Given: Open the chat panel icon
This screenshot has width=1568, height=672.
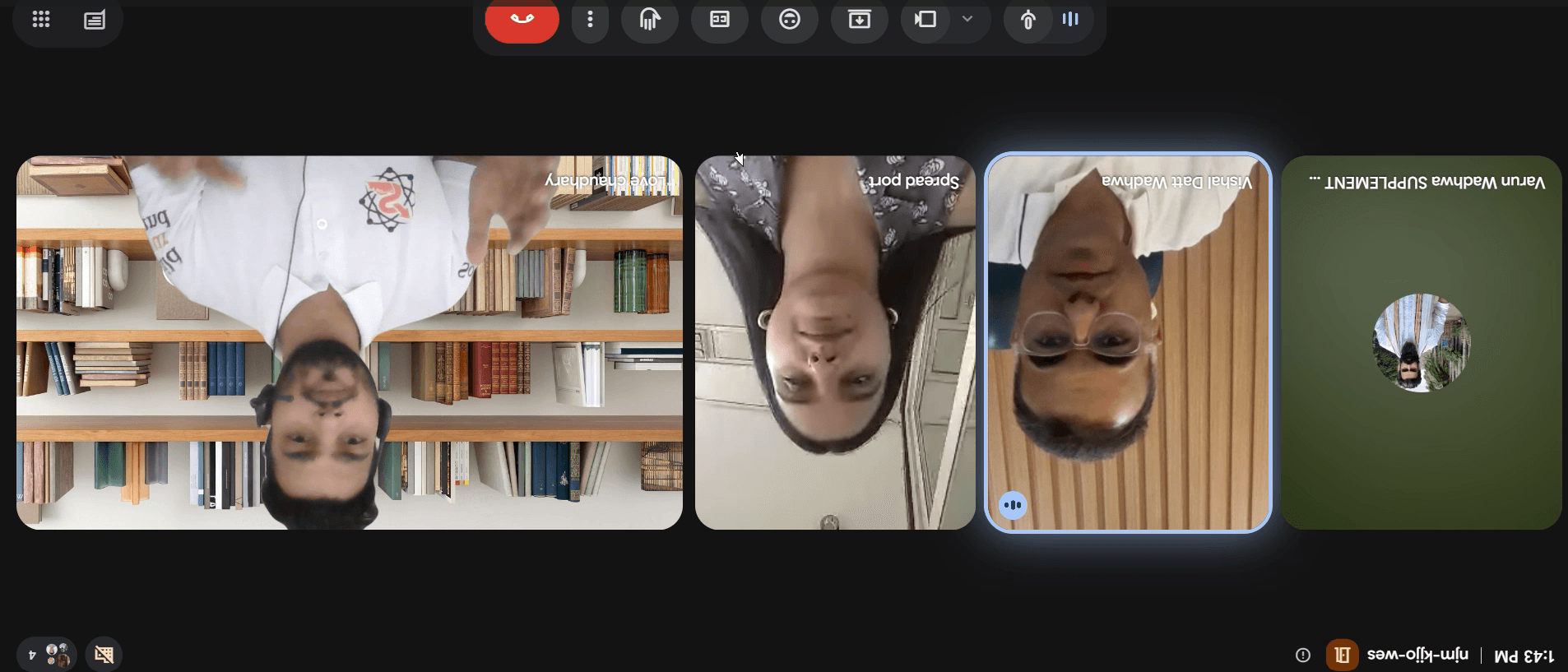Looking at the screenshot, I should click(95, 20).
